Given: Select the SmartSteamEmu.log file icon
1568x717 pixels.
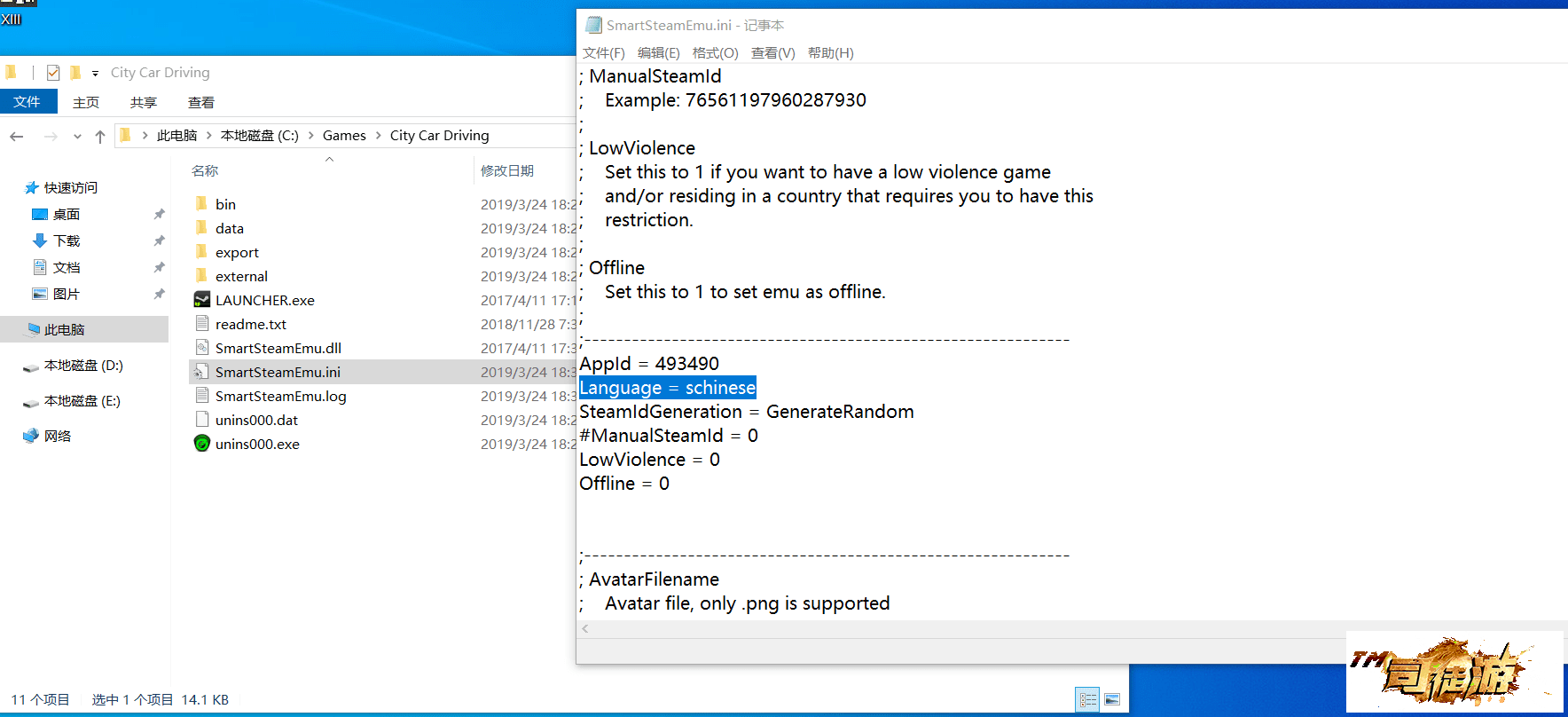Looking at the screenshot, I should tap(202, 396).
